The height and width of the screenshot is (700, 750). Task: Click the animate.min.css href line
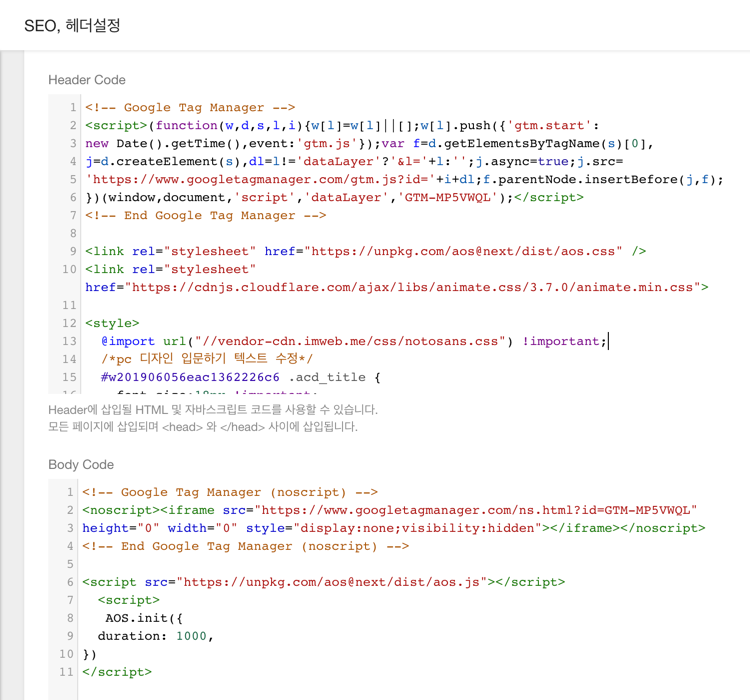tap(397, 287)
